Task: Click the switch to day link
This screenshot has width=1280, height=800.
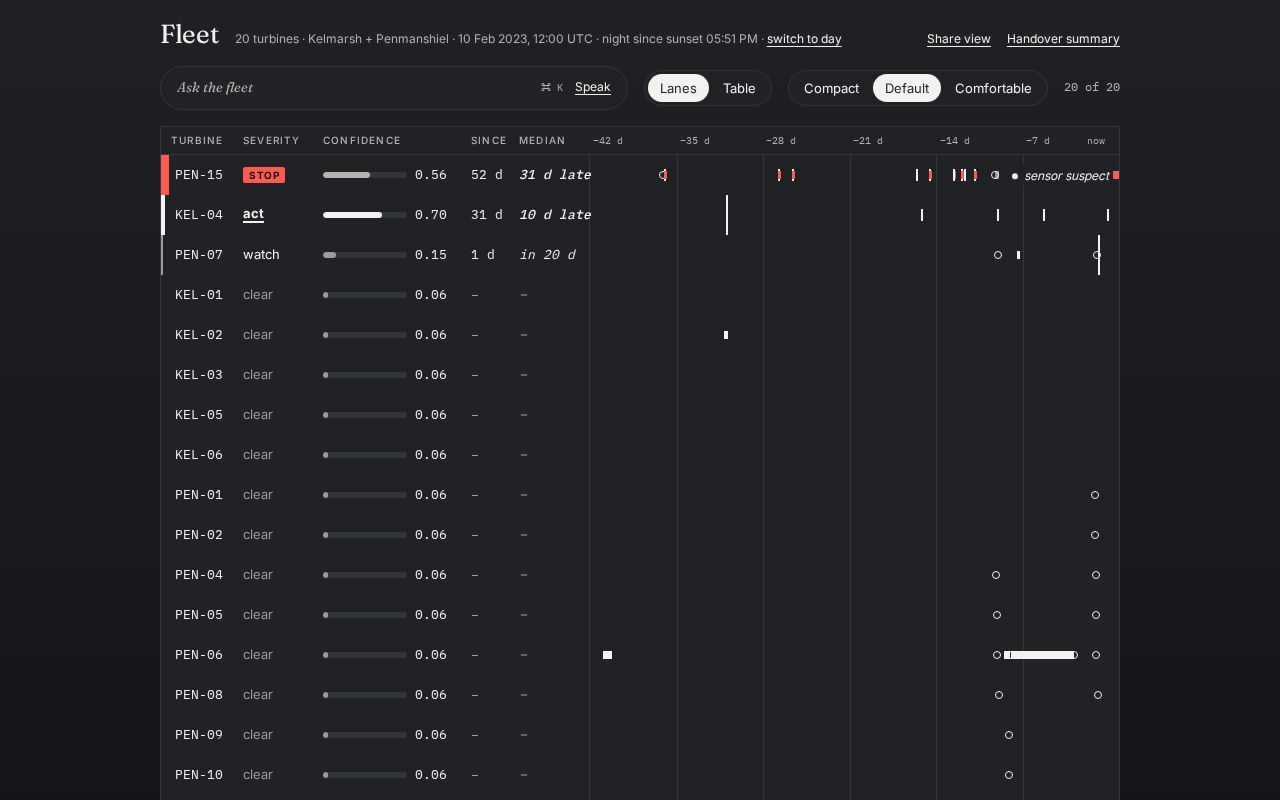Action: coord(804,39)
